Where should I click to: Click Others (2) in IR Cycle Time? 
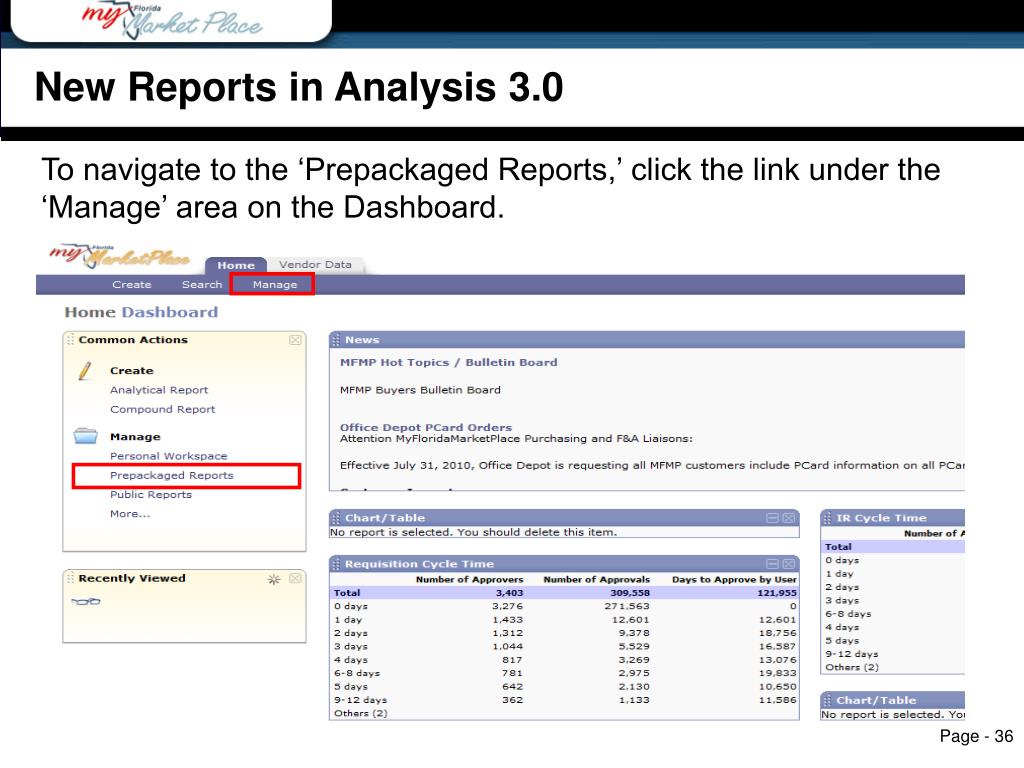(x=852, y=667)
